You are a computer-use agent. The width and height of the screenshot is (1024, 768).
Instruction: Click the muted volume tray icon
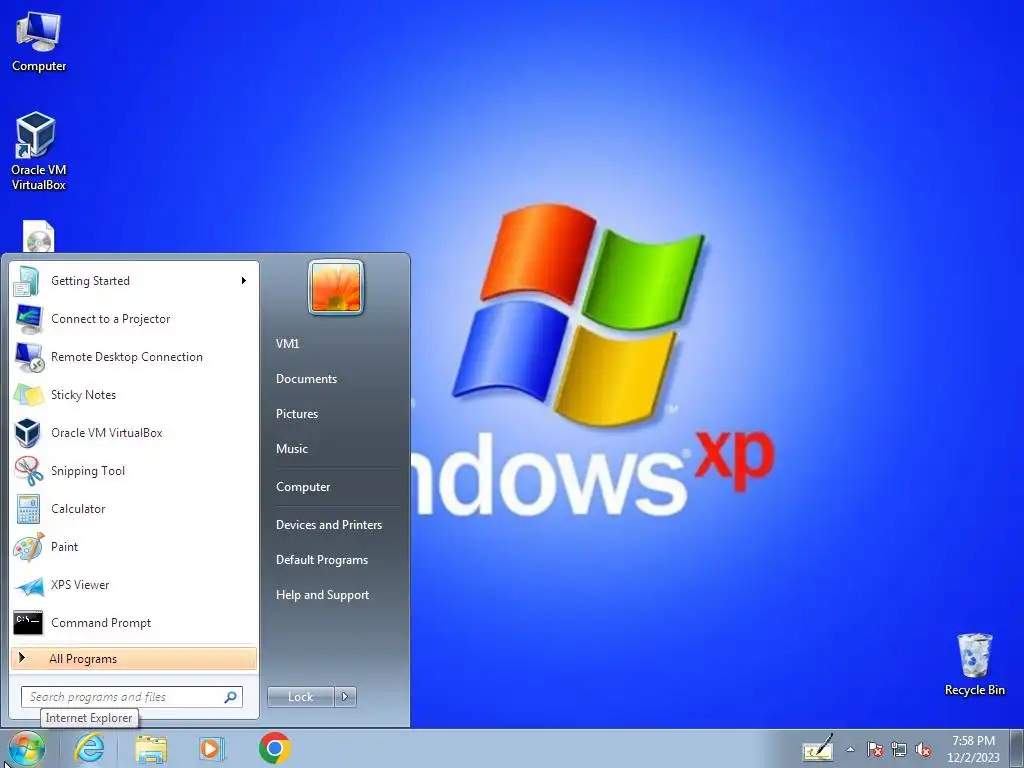(923, 749)
